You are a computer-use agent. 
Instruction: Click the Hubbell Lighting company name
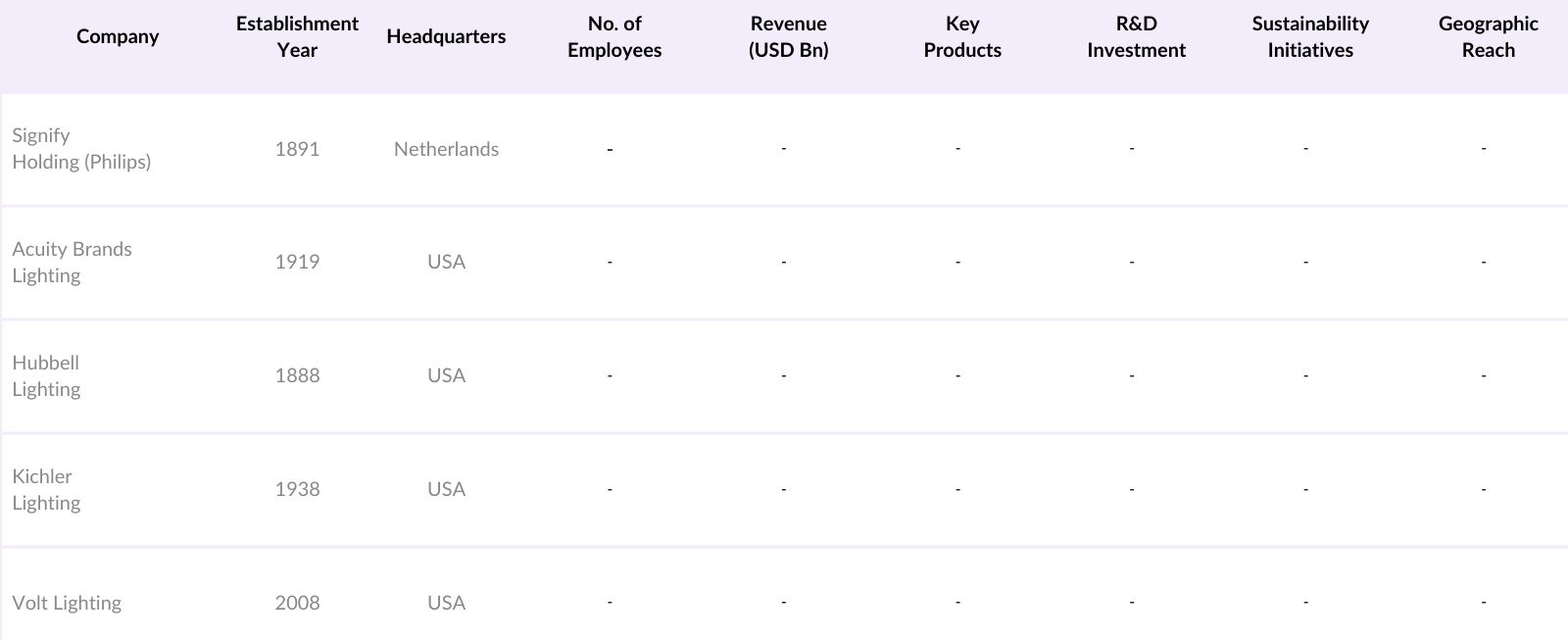(x=46, y=376)
